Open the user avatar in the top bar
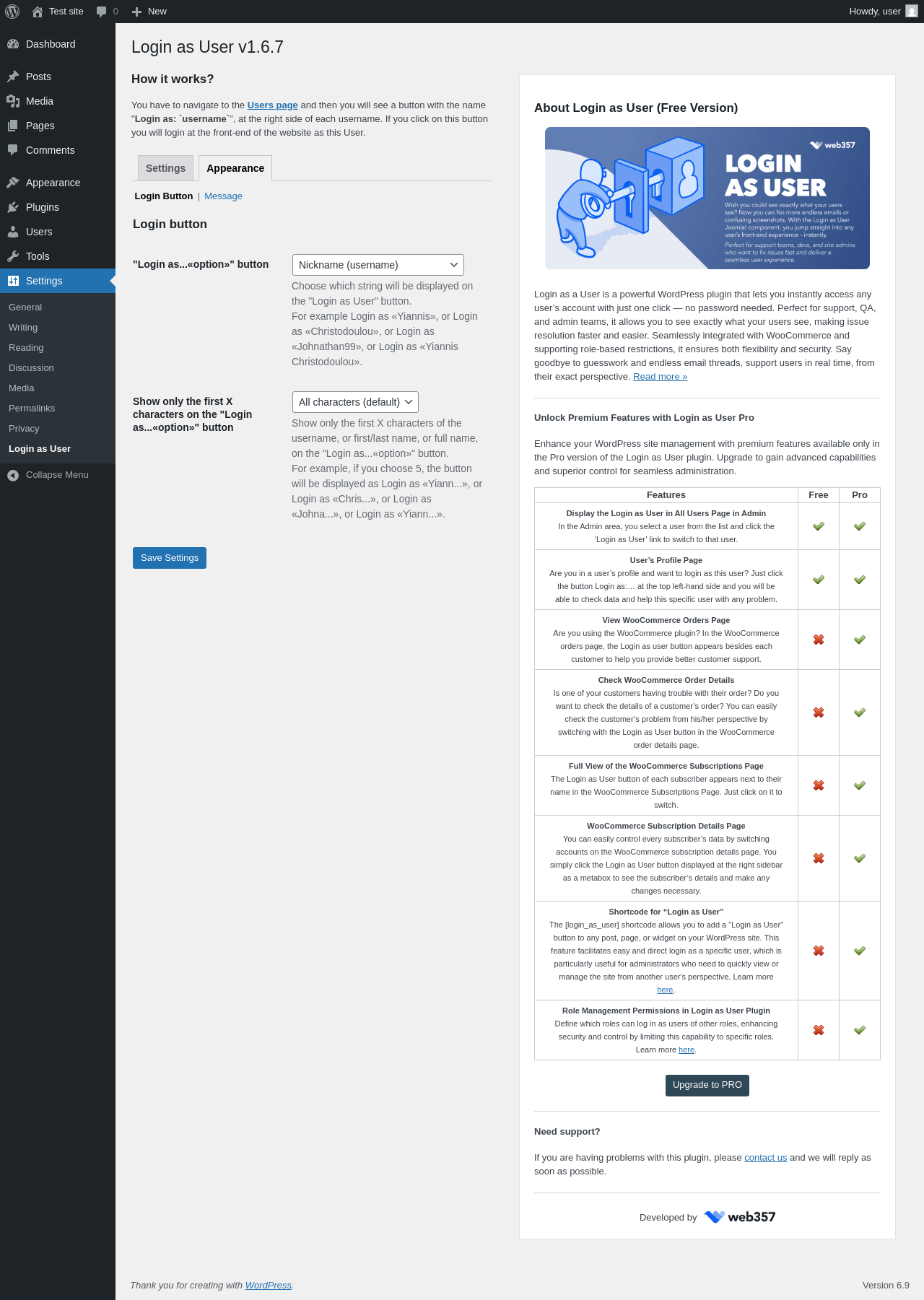This screenshot has height=1300, width=924. coord(912,12)
